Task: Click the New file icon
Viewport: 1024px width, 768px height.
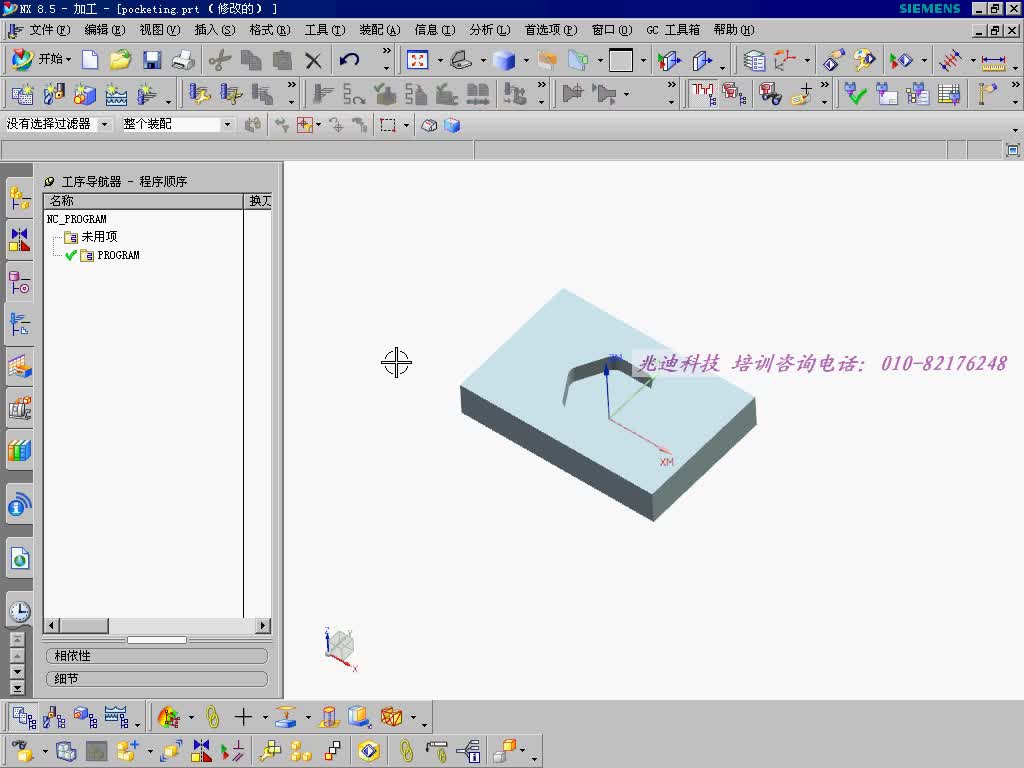Action: click(x=90, y=60)
